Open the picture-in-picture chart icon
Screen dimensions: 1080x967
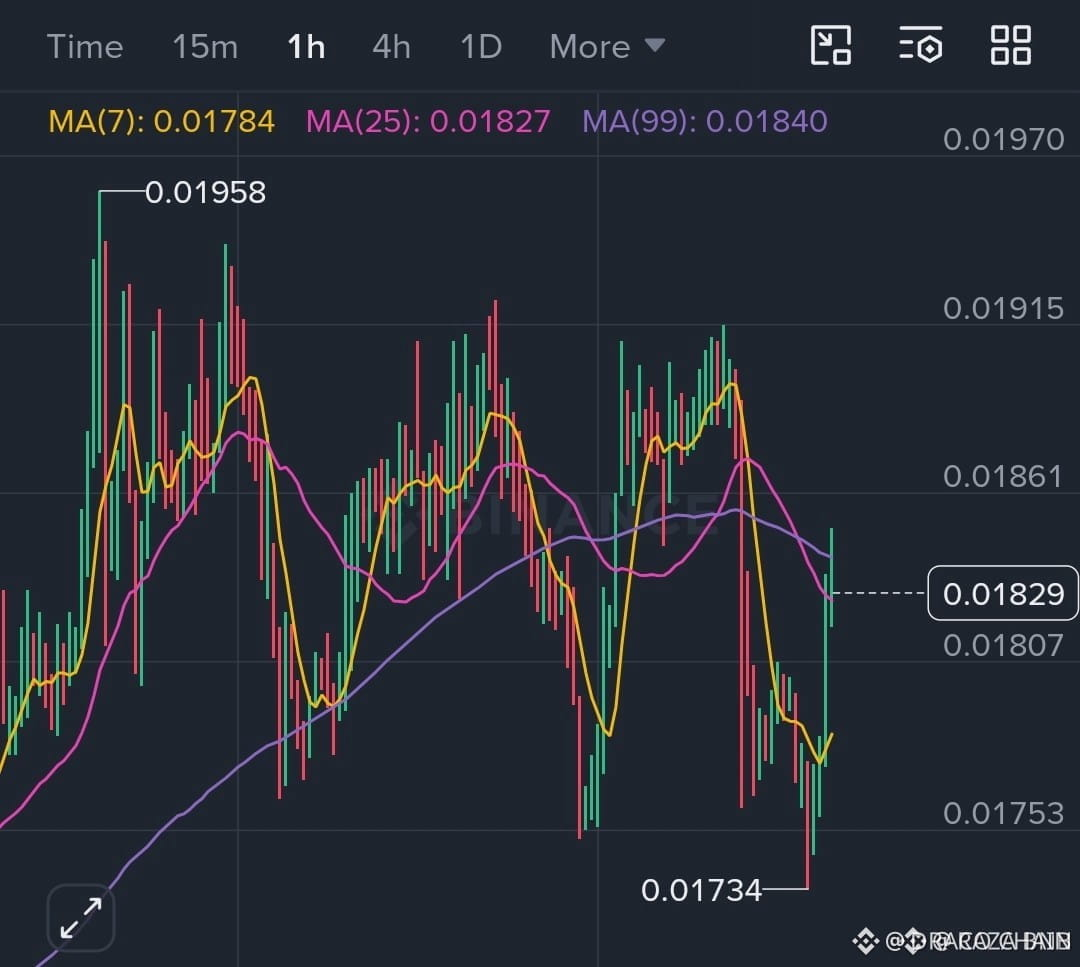pyautogui.click(x=831, y=45)
